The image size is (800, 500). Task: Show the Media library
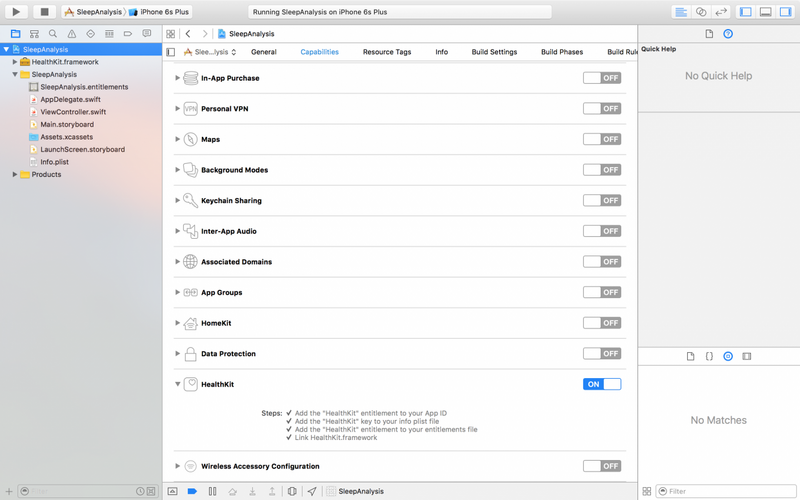click(747, 356)
